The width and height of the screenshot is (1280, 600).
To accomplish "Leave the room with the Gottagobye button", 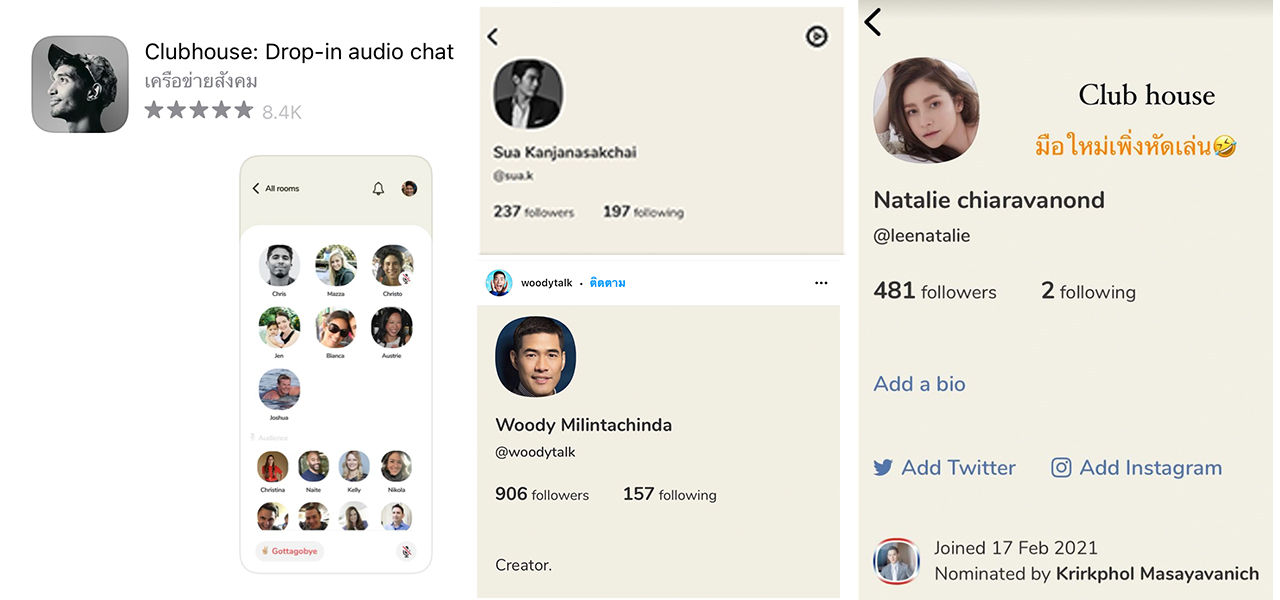I will click(289, 551).
